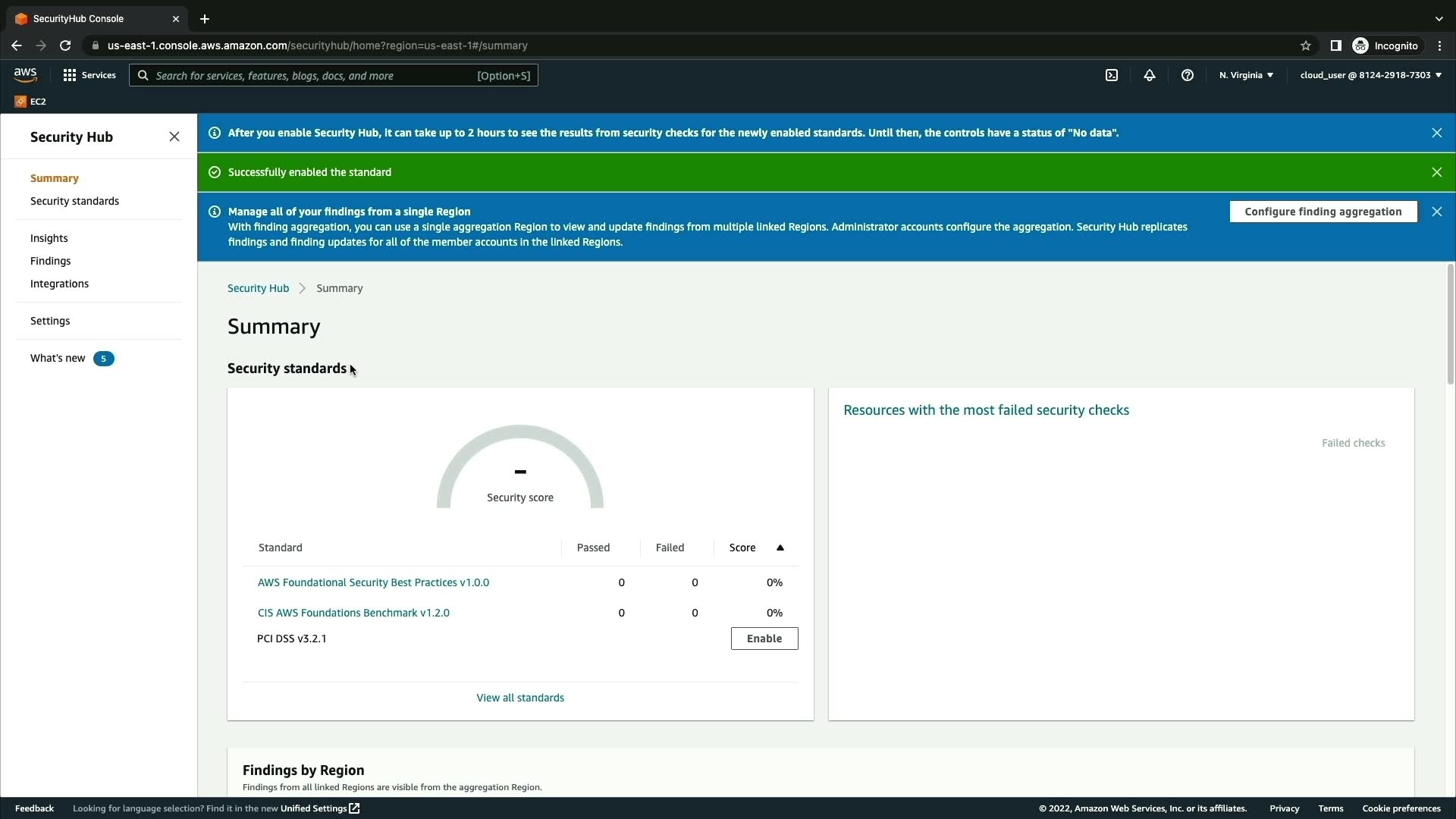The height and width of the screenshot is (819, 1456).
Task: Open the notifications bell icon
Action: pyautogui.click(x=1150, y=75)
